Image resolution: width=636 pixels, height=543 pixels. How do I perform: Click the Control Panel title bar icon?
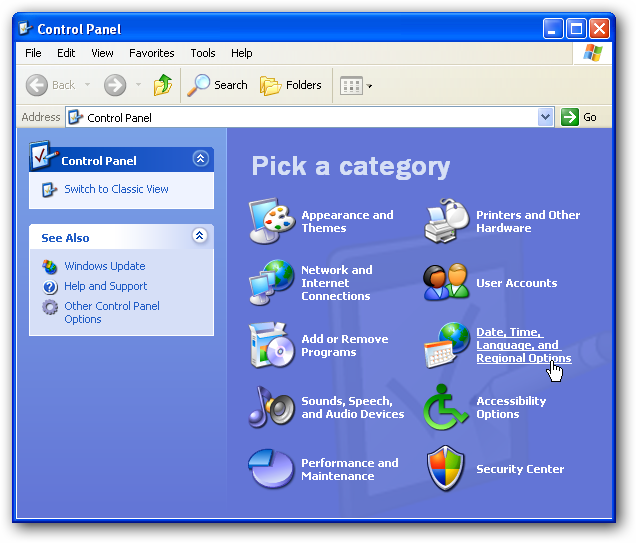[26, 28]
